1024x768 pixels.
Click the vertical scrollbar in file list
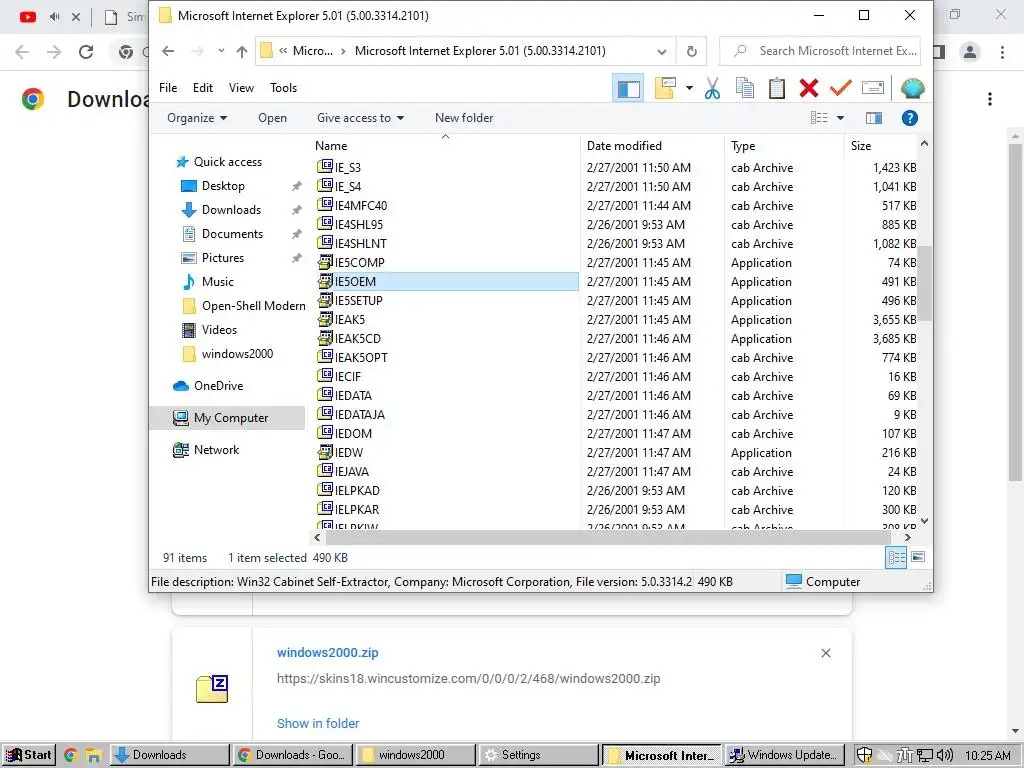[x=924, y=283]
